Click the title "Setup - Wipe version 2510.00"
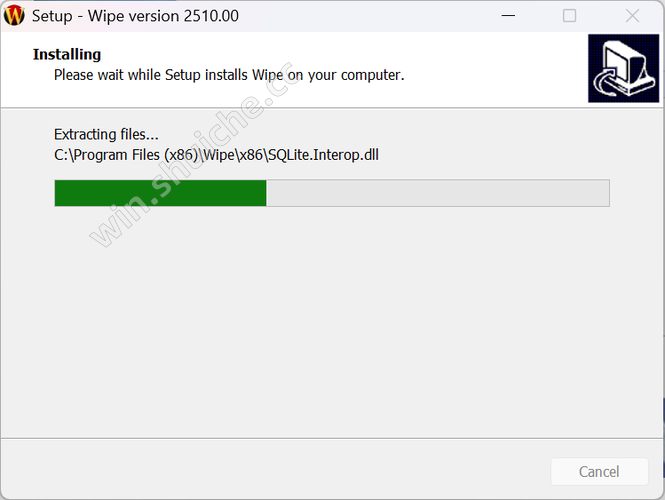 (135, 16)
